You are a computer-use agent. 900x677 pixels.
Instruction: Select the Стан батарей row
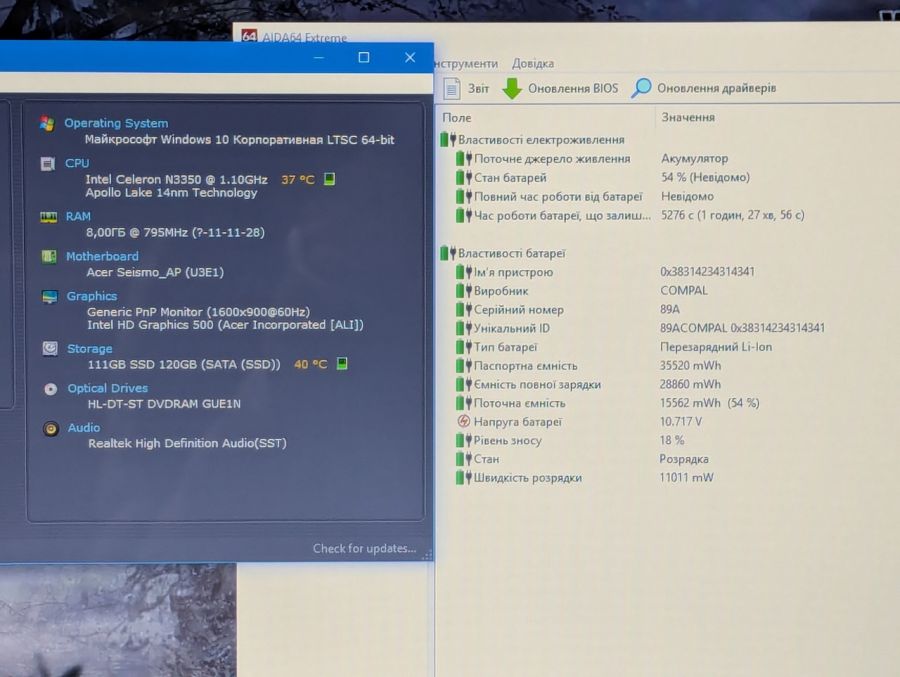click(603, 177)
